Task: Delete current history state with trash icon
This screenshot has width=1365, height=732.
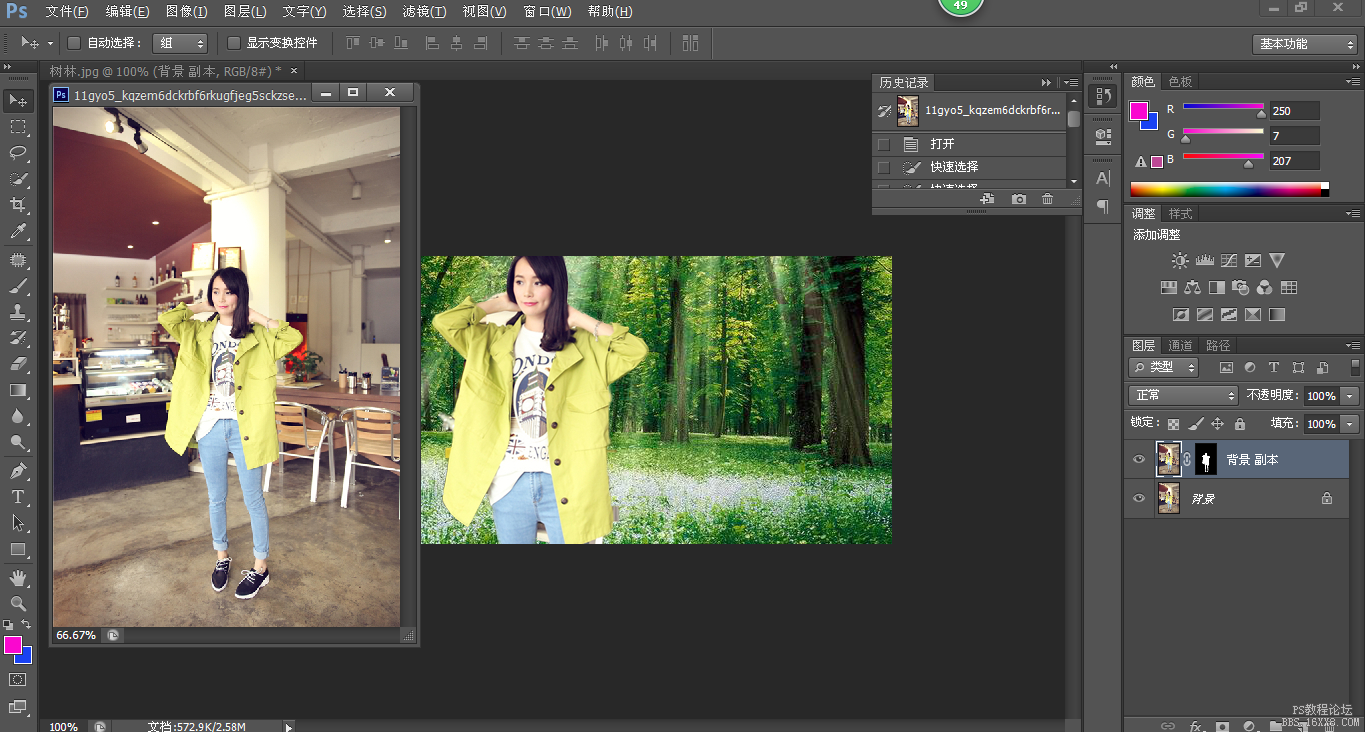Action: (1047, 199)
